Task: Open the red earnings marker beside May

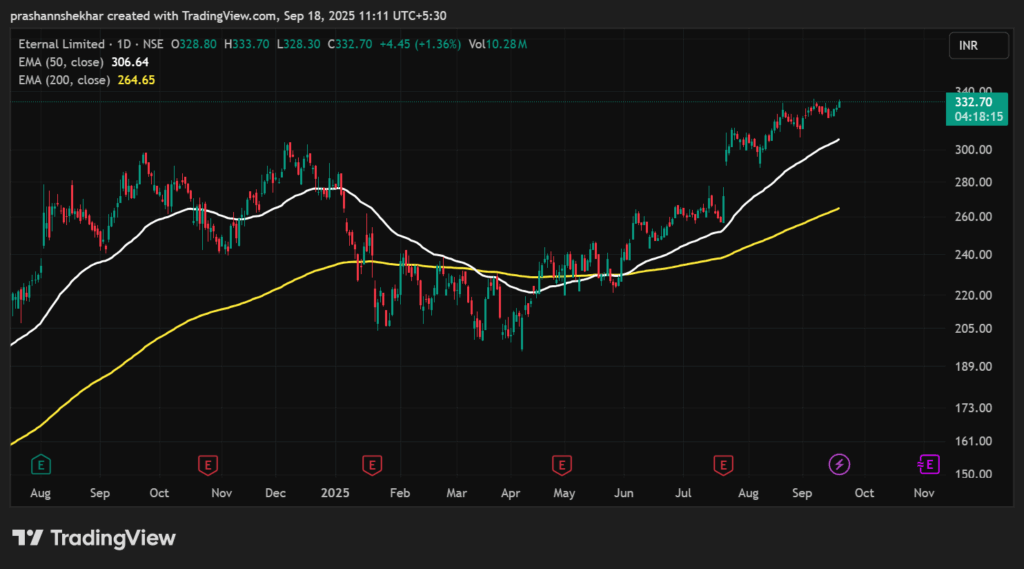Action: 561,464
